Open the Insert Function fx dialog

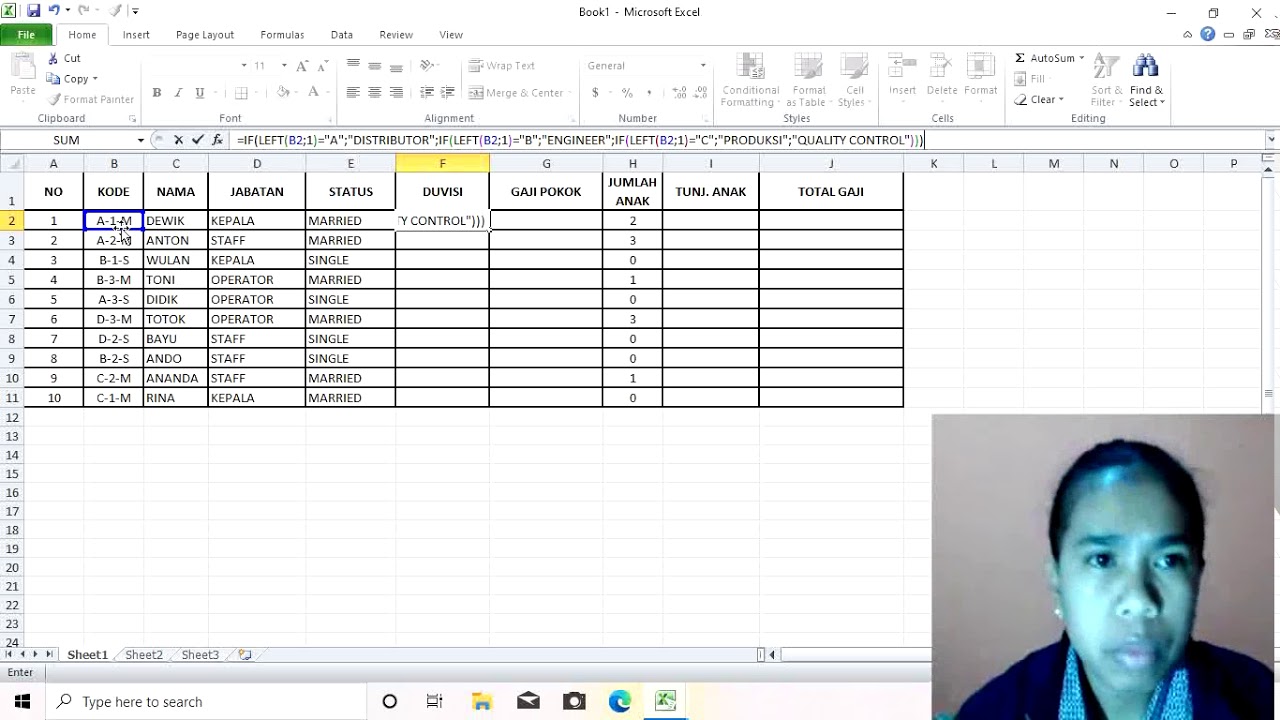click(217, 140)
